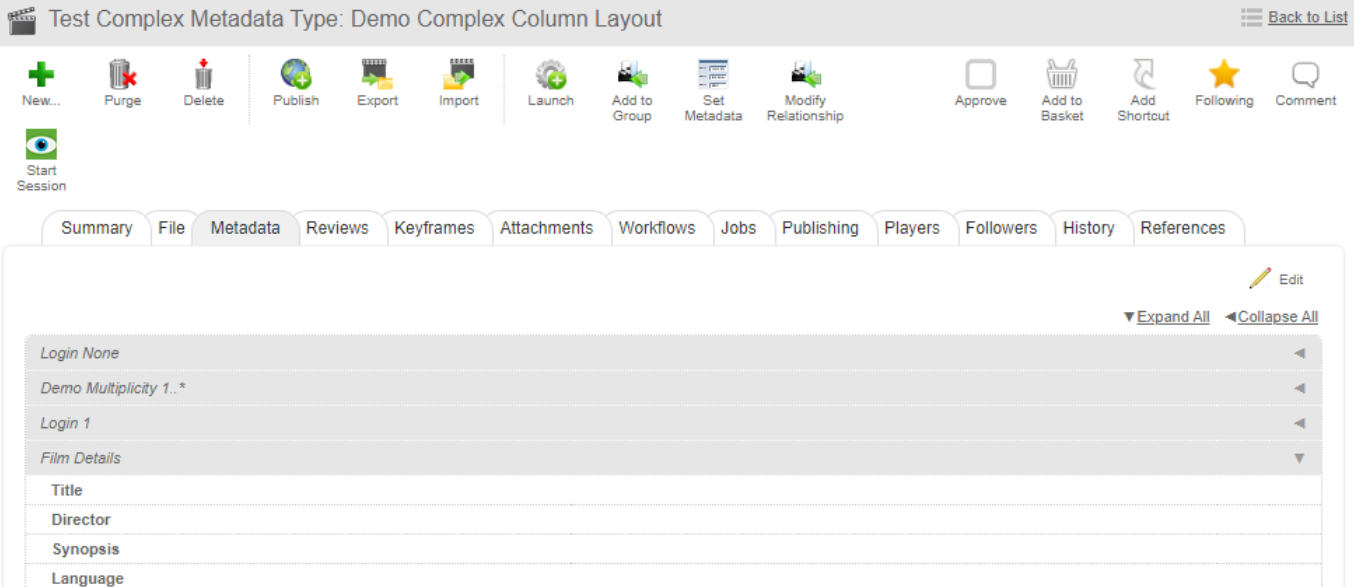The height and width of the screenshot is (587, 1354).
Task: Start a session with eye icon
Action: (x=41, y=146)
